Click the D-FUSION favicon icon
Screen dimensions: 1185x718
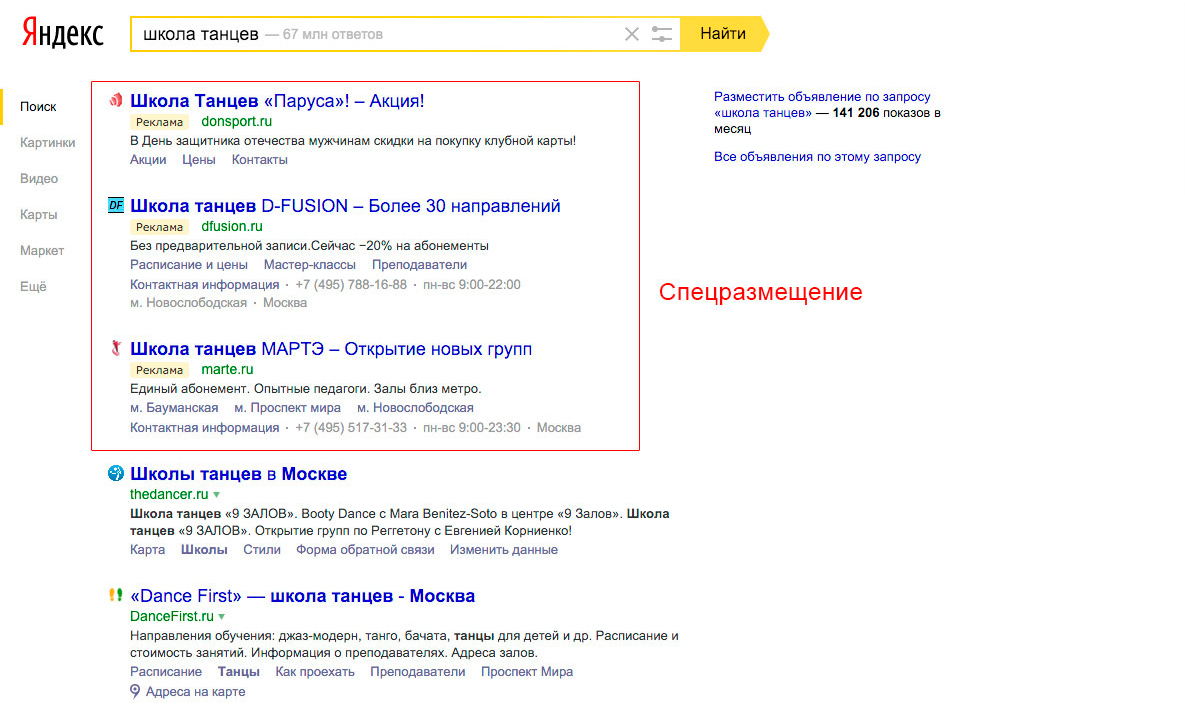(116, 205)
